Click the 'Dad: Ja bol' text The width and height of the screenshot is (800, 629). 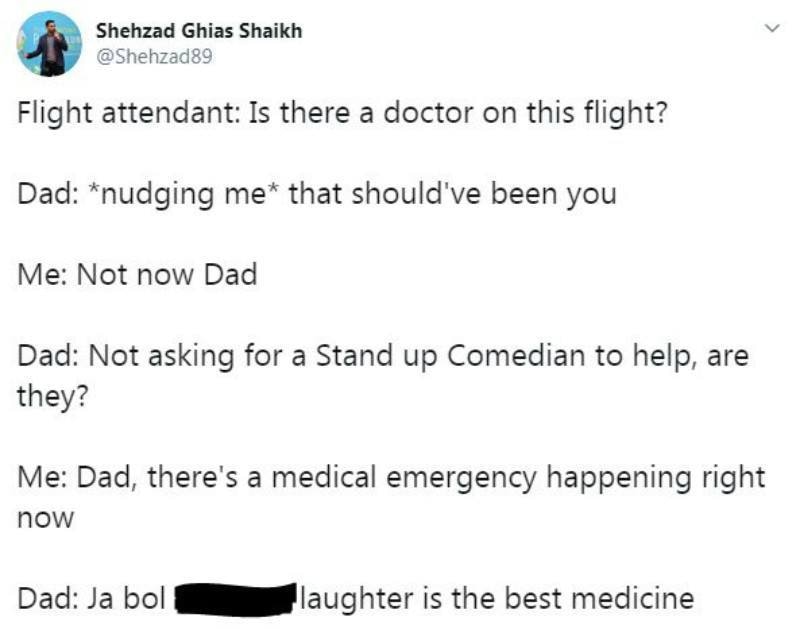pyautogui.click(x=91, y=598)
